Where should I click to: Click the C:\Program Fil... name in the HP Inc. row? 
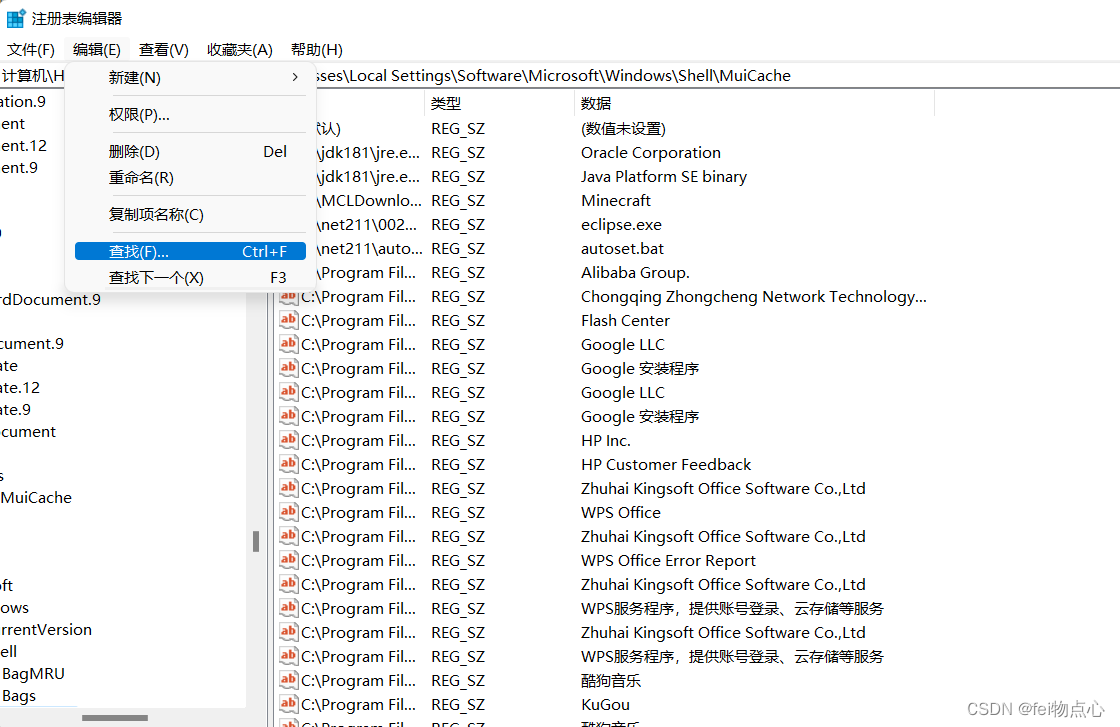[359, 441]
